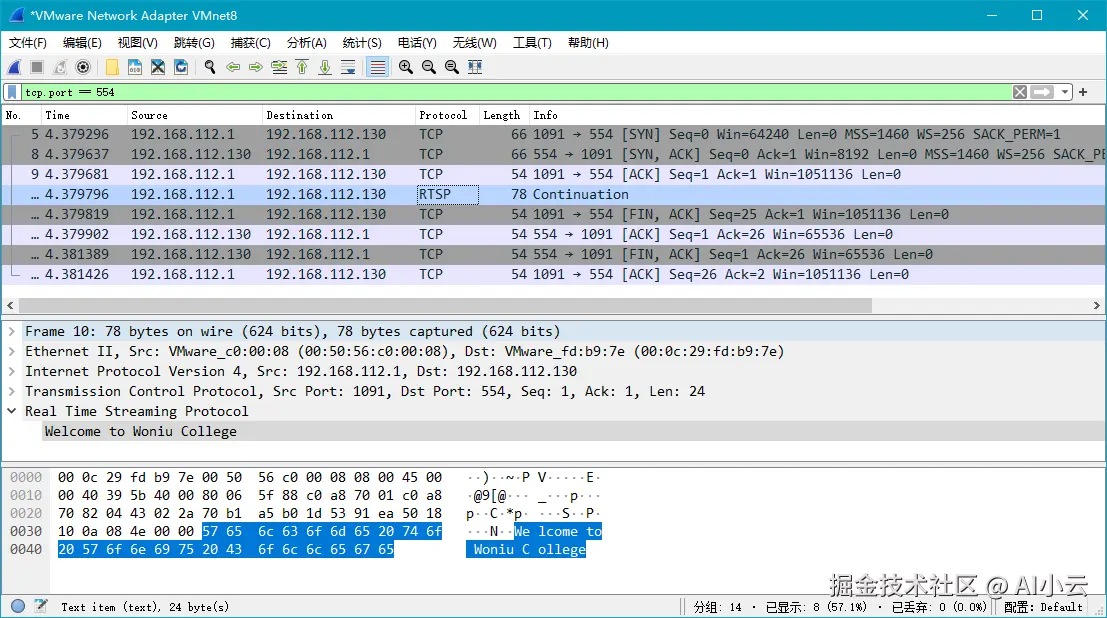
Task: Select the last ACK packet at 4.381426
Action: point(554,274)
